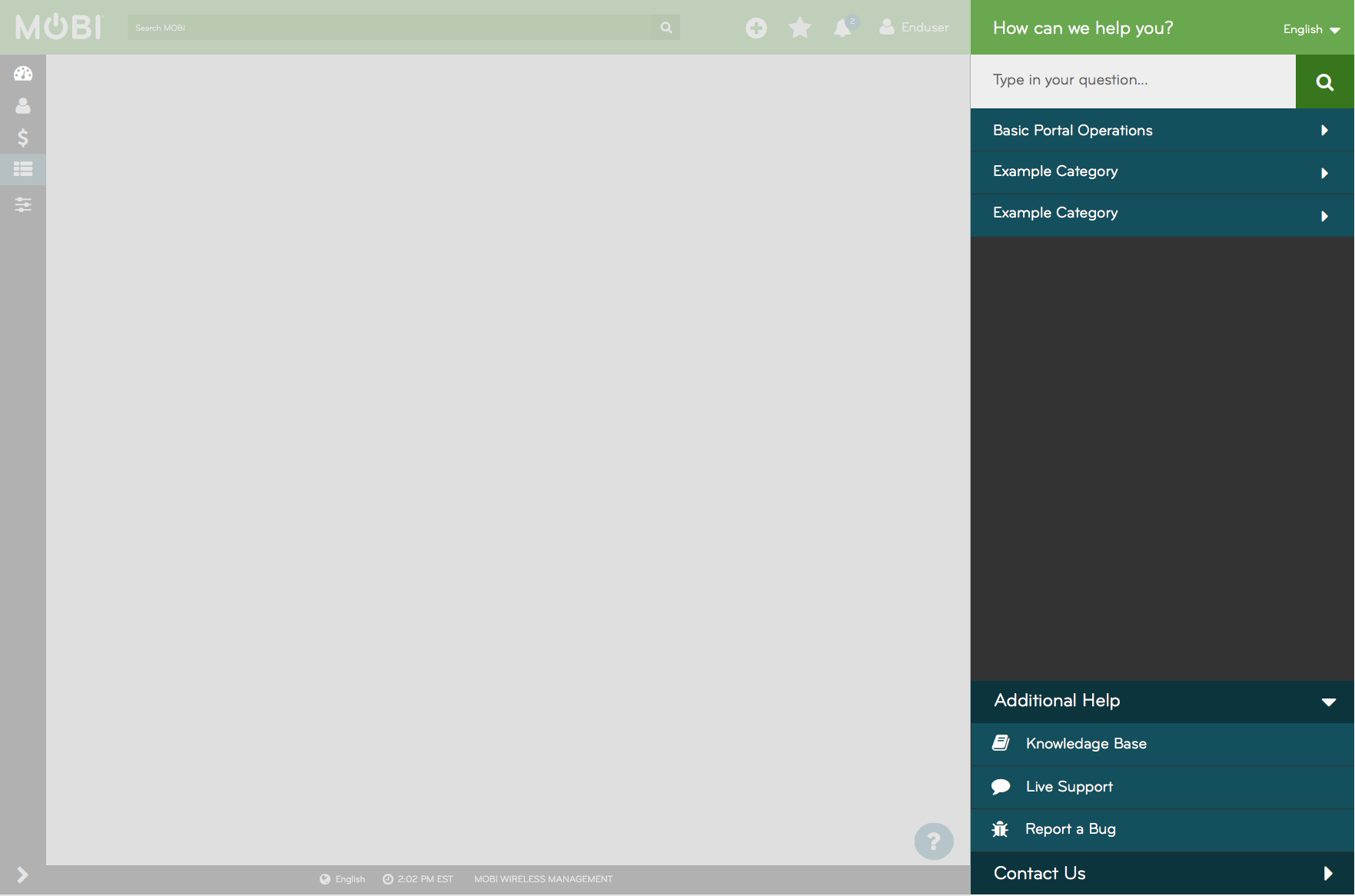The image size is (1355, 896).
Task: Collapse the Additional Help section
Action: (1162, 701)
